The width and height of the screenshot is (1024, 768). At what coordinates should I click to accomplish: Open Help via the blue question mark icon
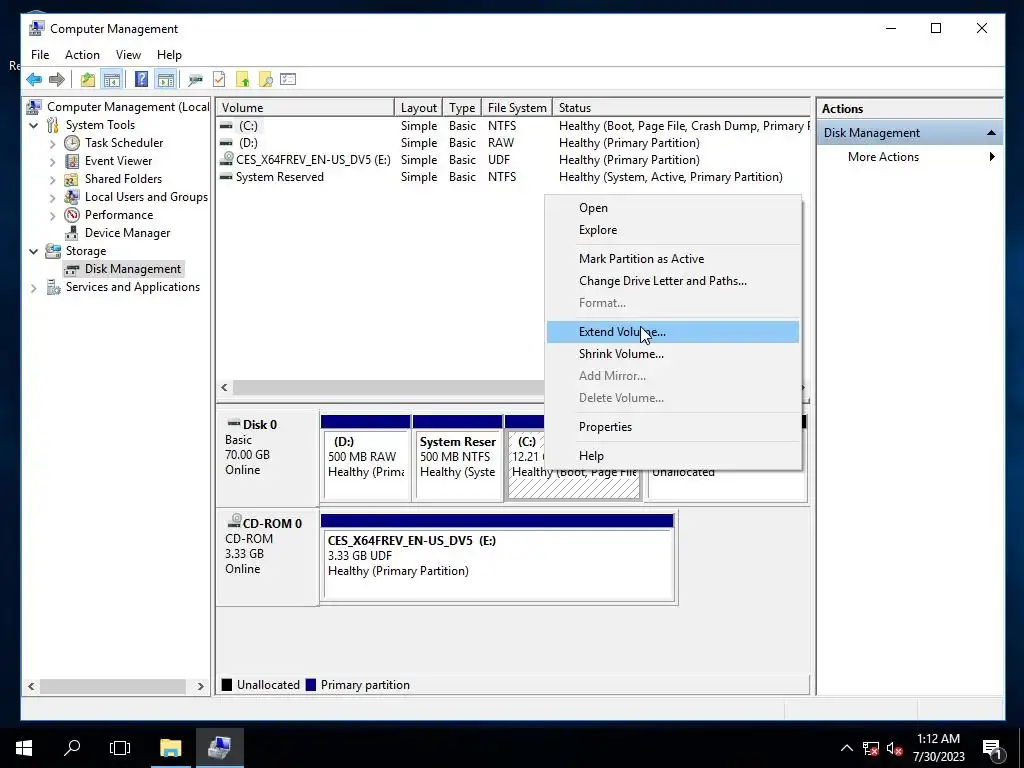[x=141, y=80]
